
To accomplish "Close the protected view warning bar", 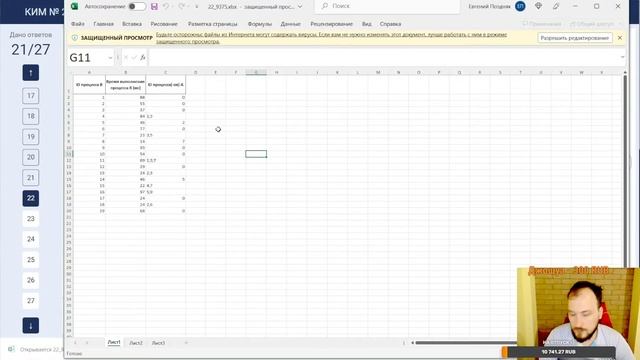I will coord(620,38).
